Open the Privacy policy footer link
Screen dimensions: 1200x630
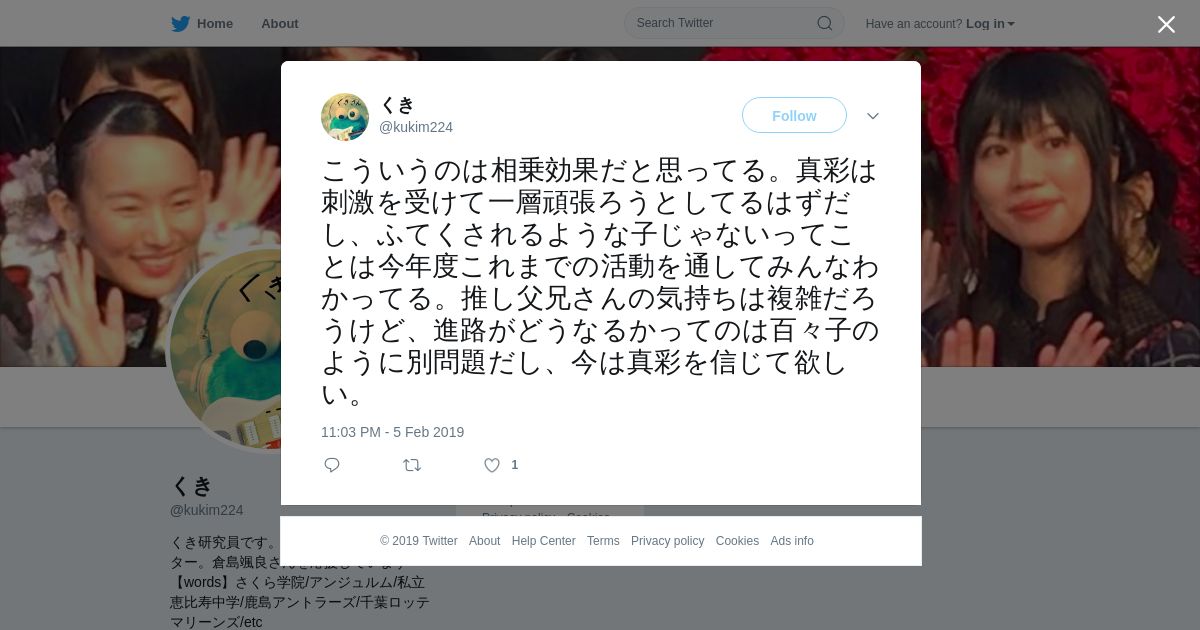(667, 541)
